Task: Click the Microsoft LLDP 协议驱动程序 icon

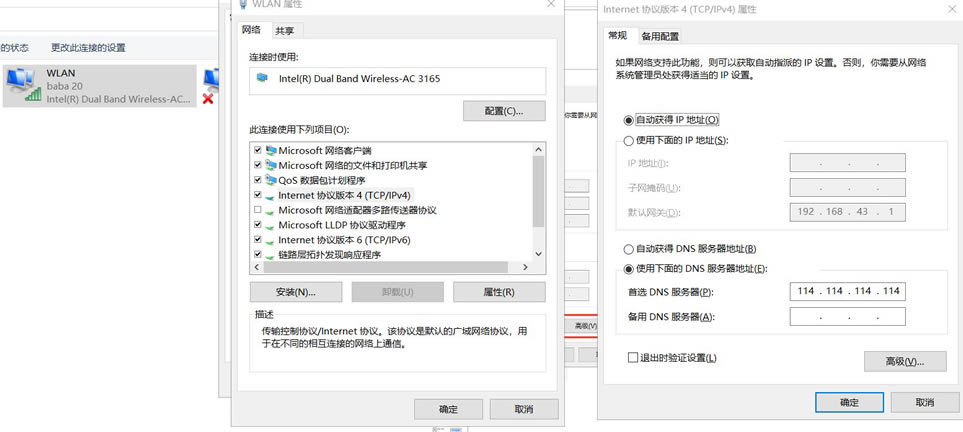Action: [x=271, y=226]
